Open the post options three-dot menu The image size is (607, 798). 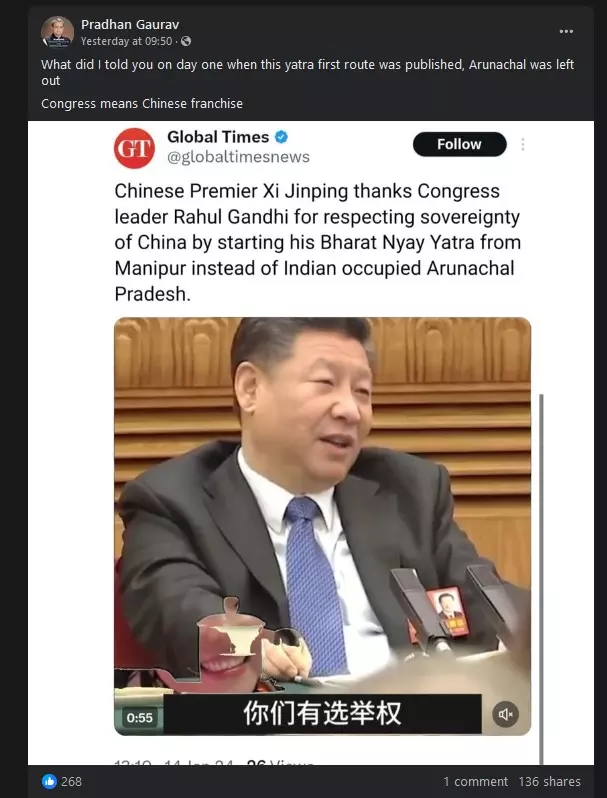[x=566, y=32]
